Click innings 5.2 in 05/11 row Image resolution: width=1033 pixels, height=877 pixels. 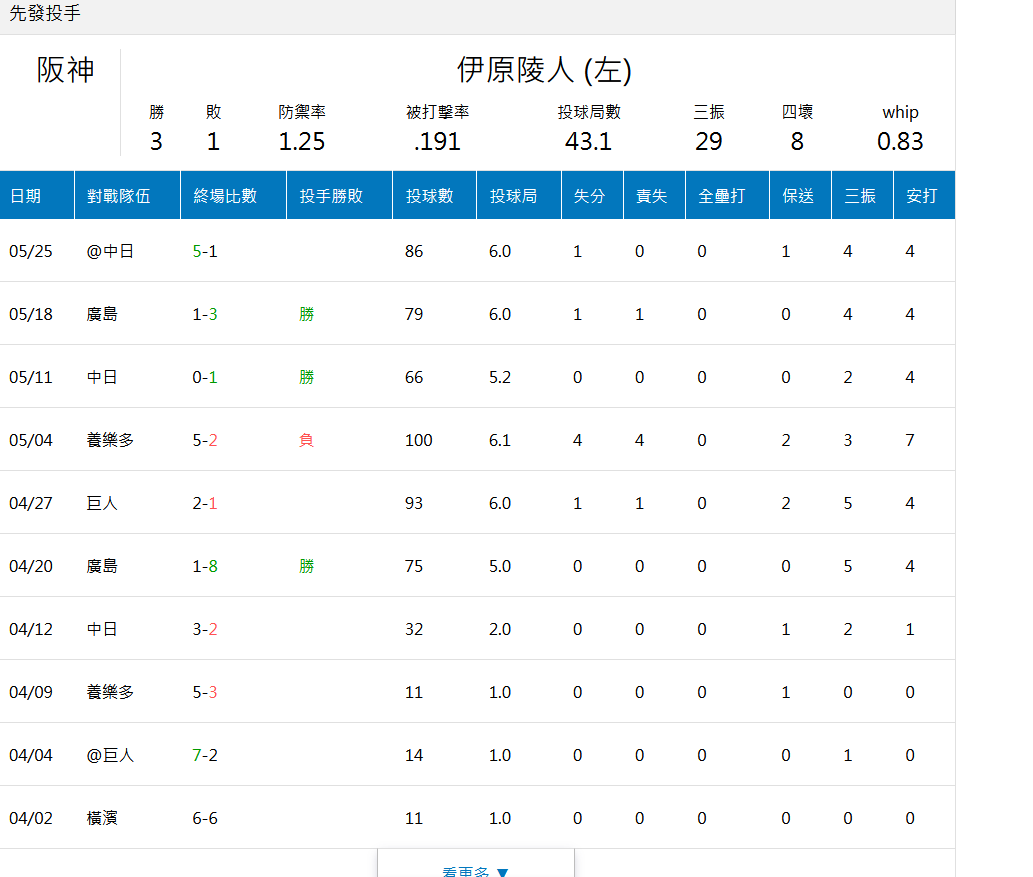[x=500, y=377]
